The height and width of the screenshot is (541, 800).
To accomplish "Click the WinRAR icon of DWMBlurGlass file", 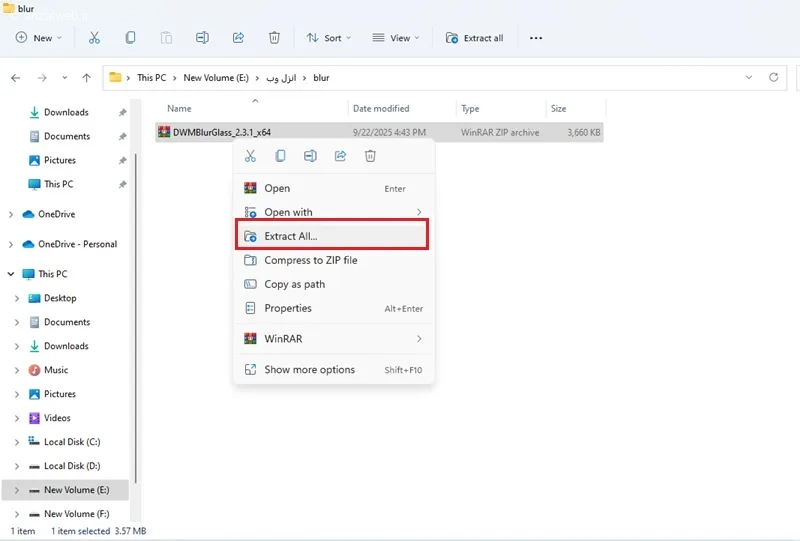I will pyautogui.click(x=164, y=132).
